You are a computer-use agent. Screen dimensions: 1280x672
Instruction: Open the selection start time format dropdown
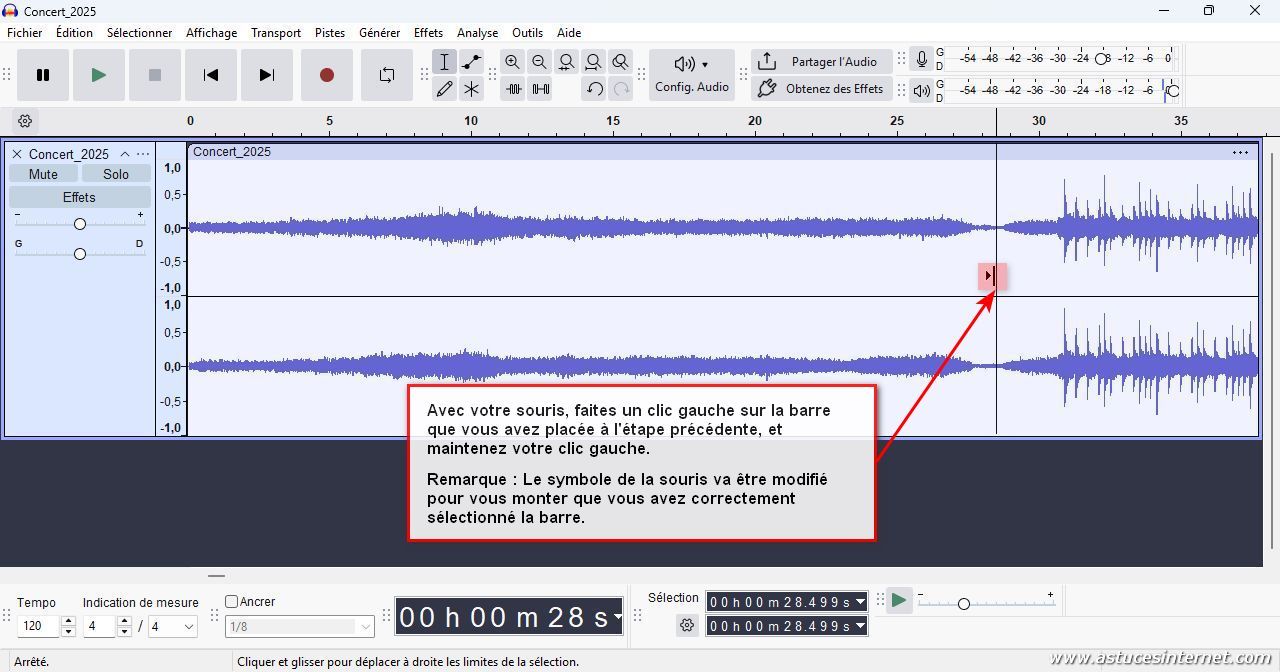tap(860, 602)
